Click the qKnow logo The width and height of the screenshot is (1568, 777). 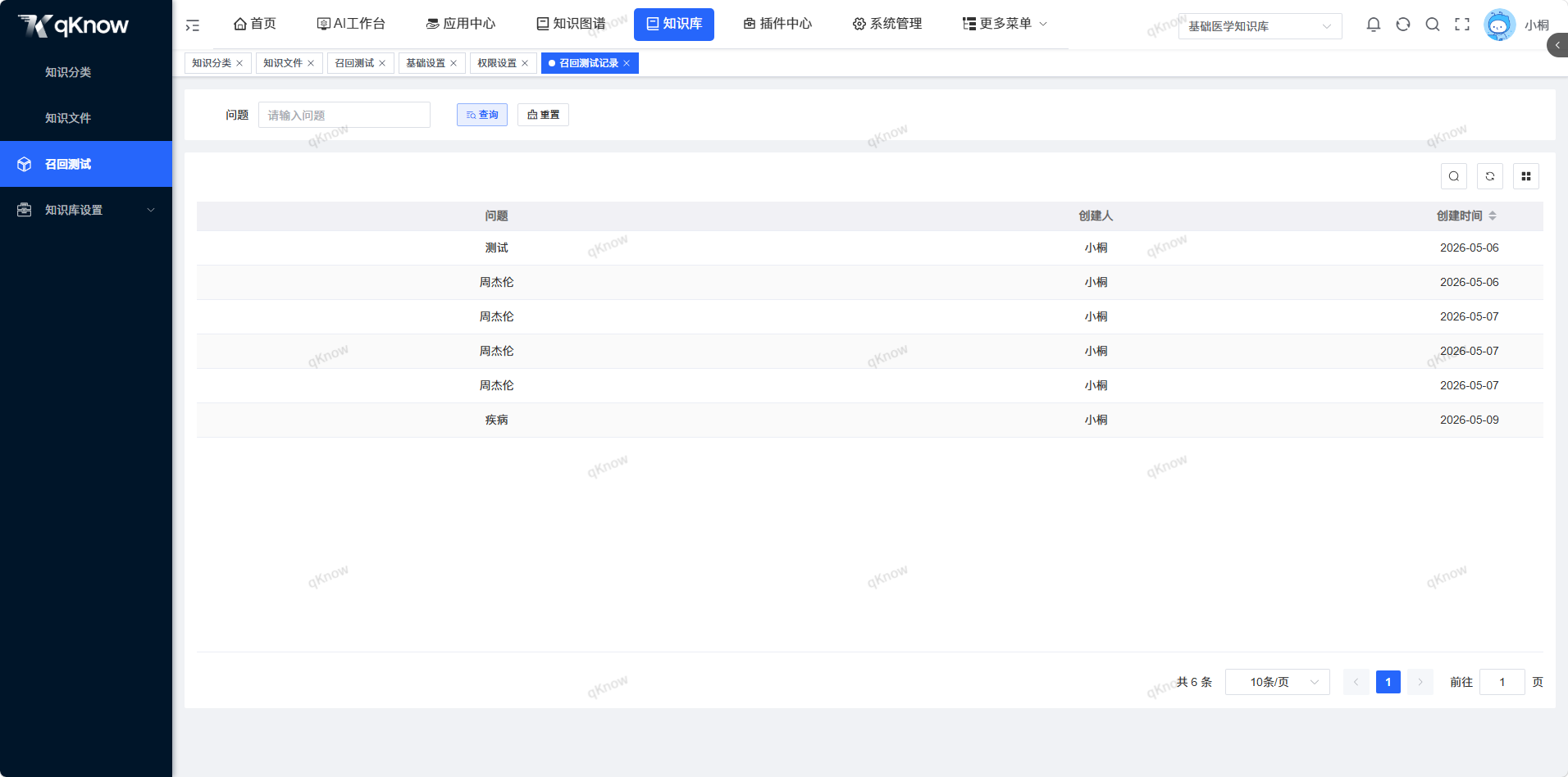point(74,25)
